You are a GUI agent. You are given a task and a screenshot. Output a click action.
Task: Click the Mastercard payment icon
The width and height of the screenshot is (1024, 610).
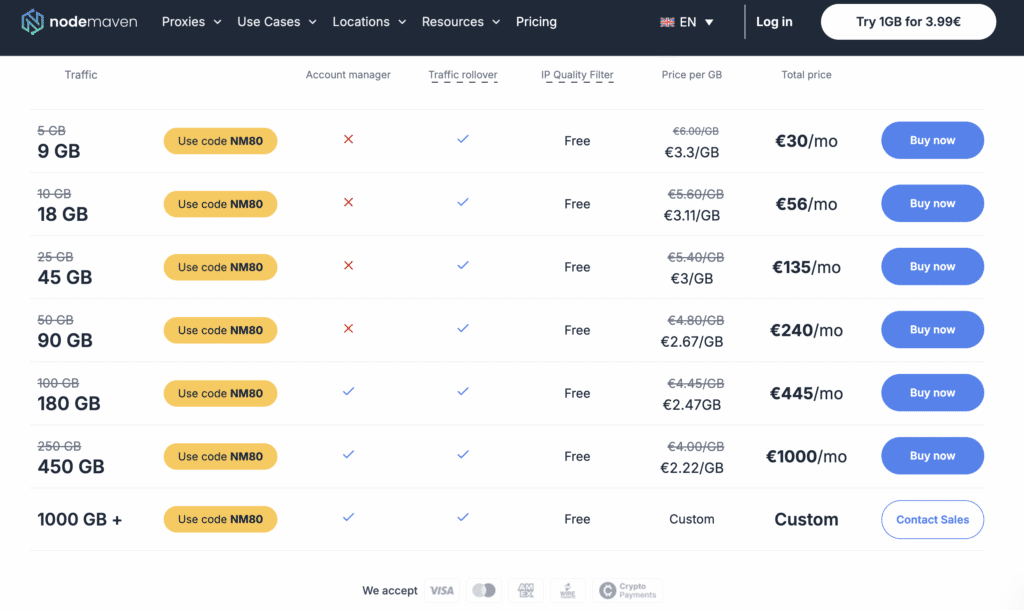pos(484,591)
